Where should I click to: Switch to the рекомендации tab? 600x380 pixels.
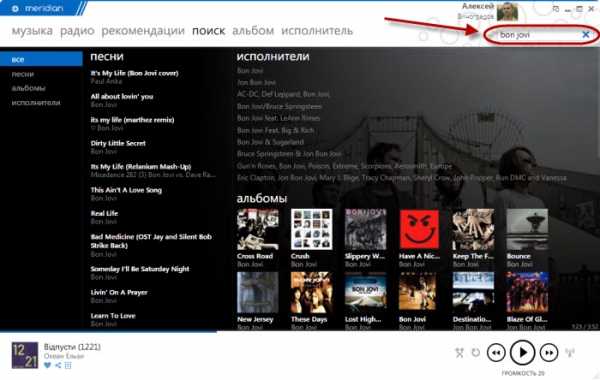point(143,31)
